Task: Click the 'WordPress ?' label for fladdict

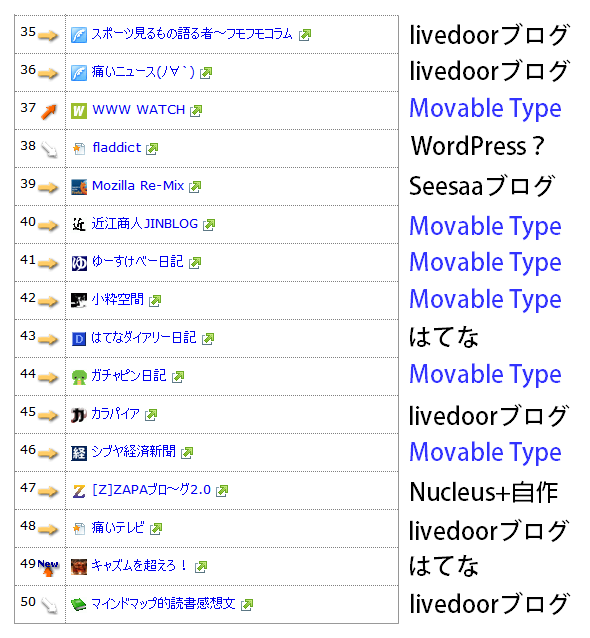Action: pyautogui.click(x=477, y=146)
